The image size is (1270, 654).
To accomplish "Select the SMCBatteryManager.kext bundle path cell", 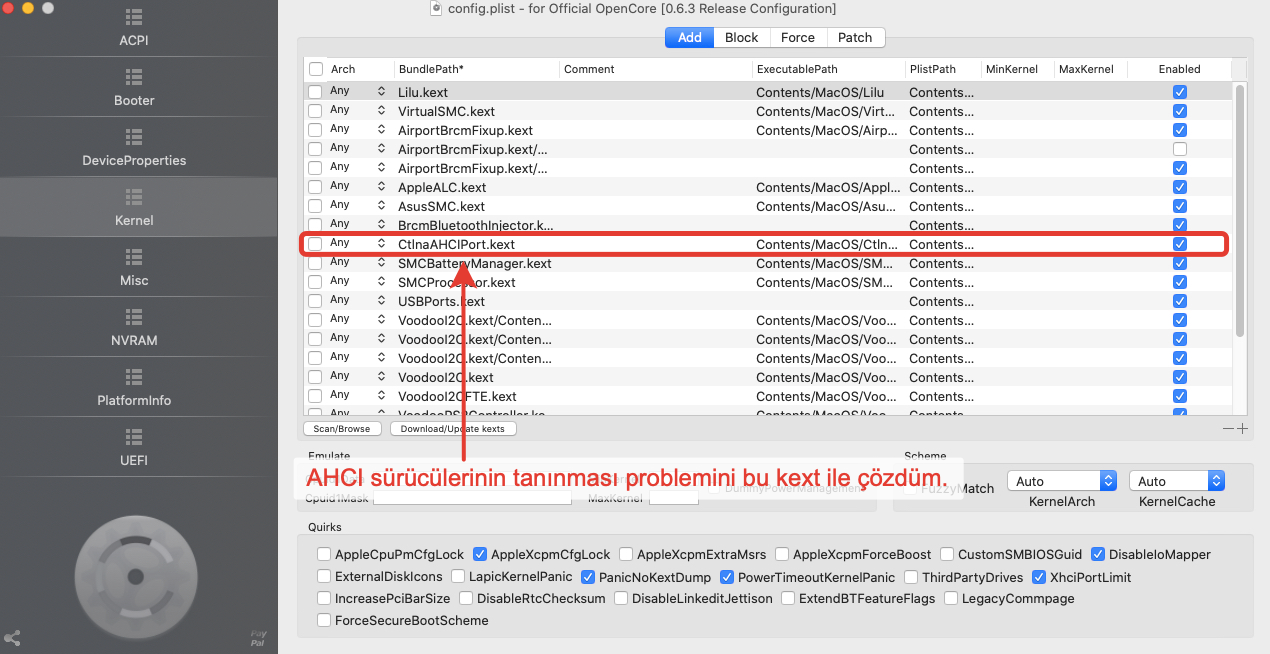I will [476, 263].
